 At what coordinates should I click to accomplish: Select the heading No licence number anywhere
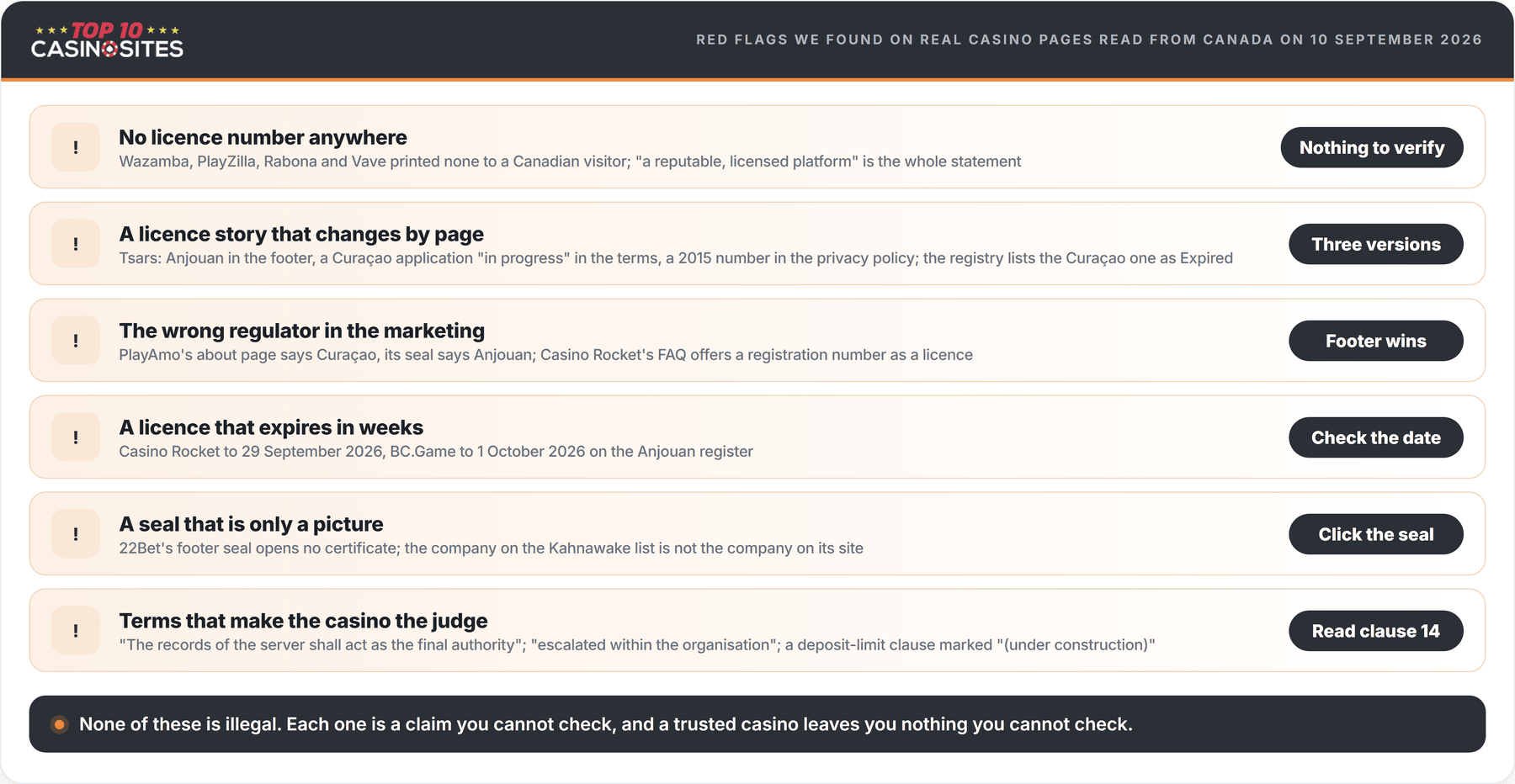coord(263,137)
